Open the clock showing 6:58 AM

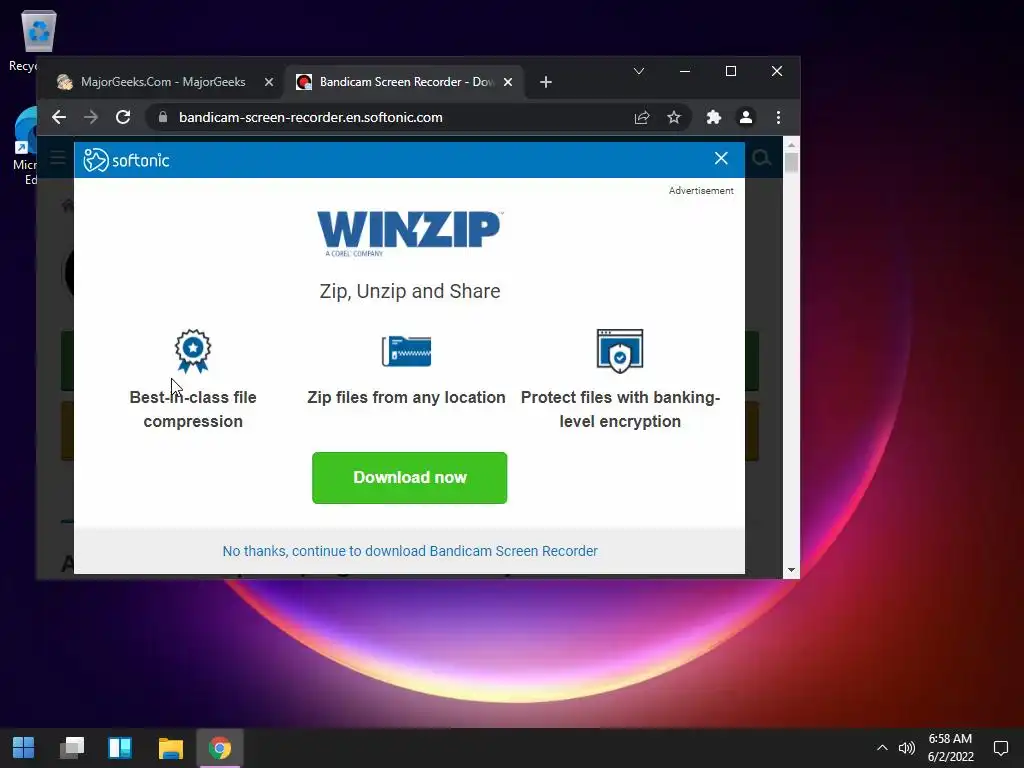point(951,748)
